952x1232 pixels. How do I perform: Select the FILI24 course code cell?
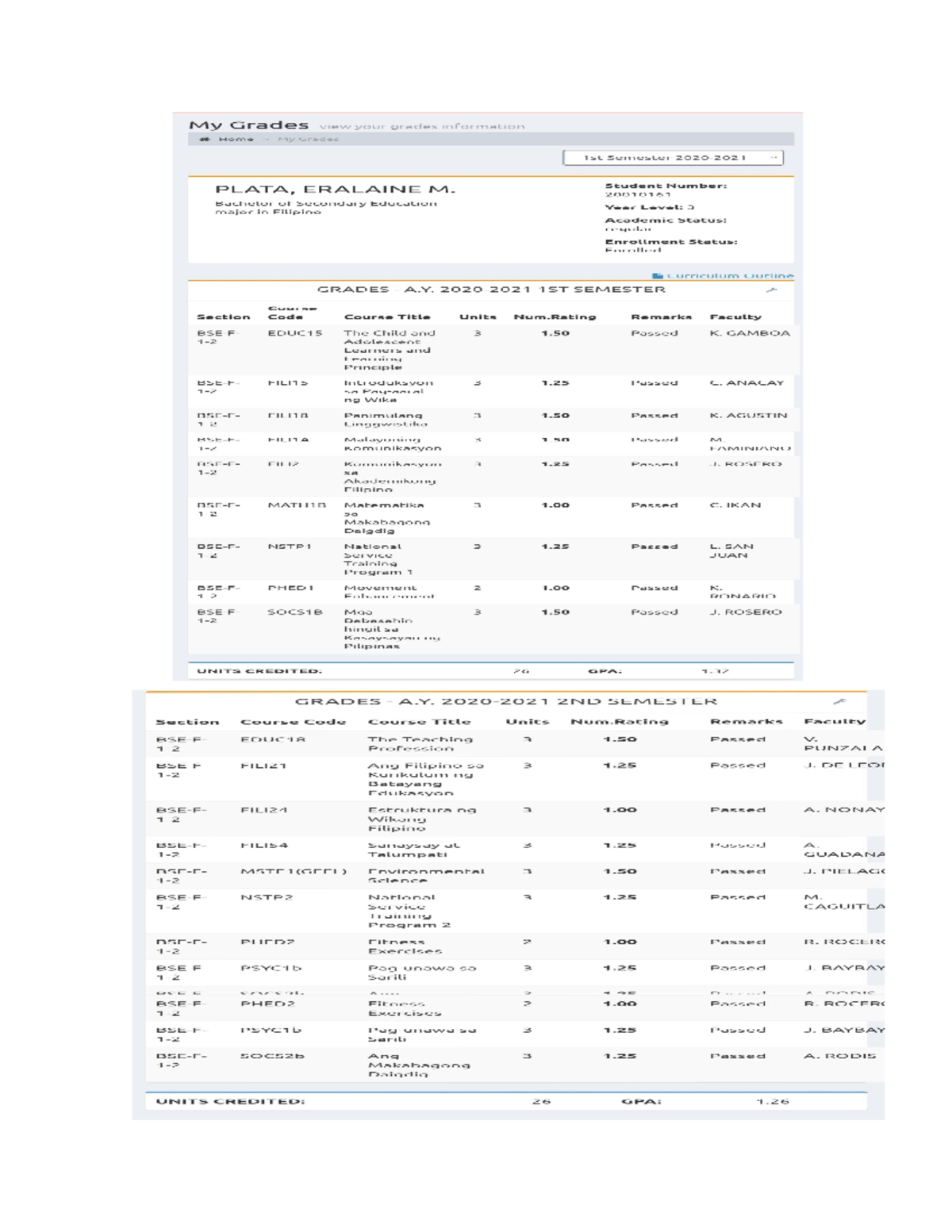point(263,810)
